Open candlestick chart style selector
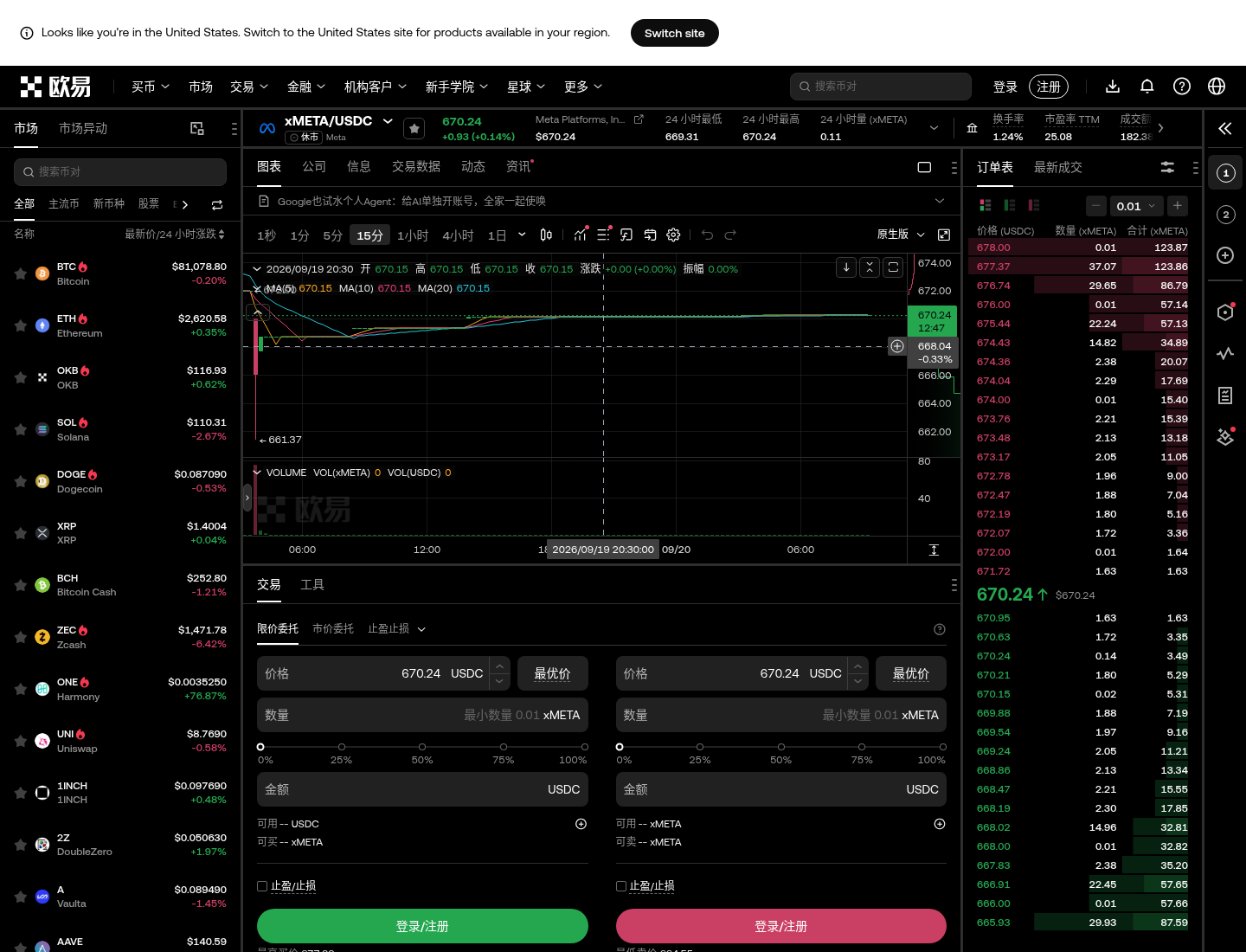The height and width of the screenshot is (952, 1246). (x=546, y=235)
